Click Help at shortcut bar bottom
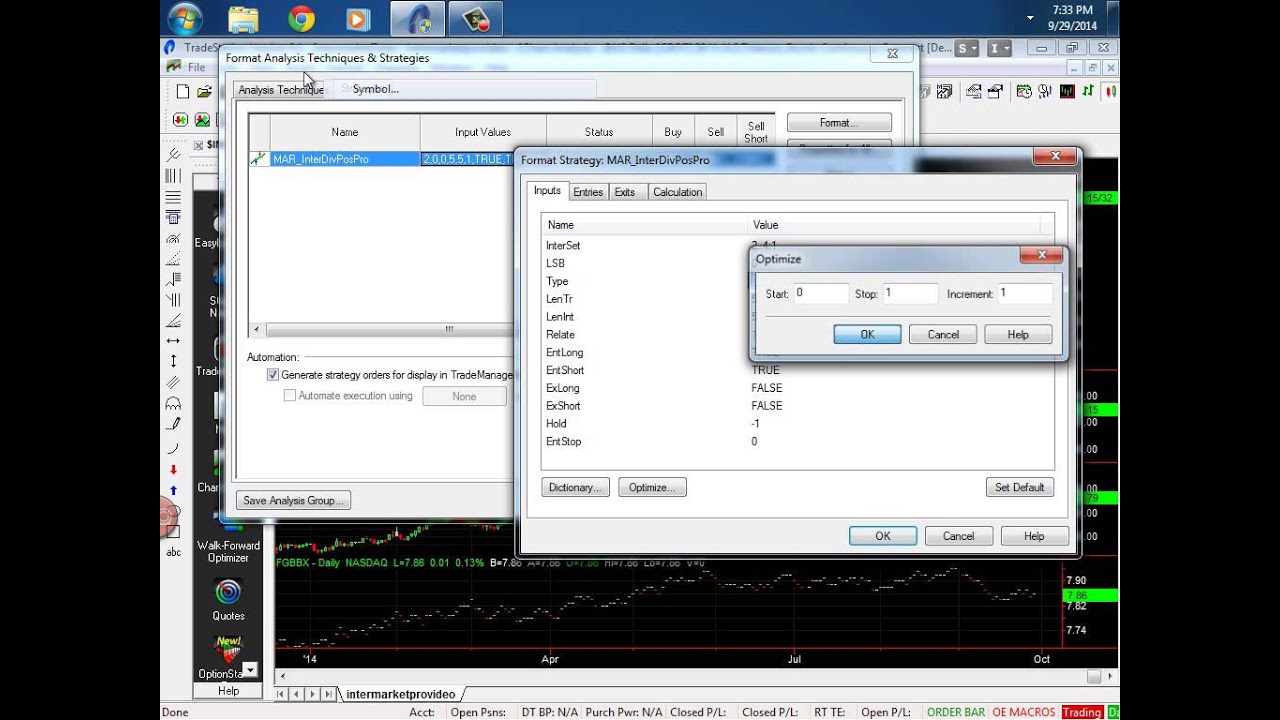1280x720 pixels. (228, 691)
